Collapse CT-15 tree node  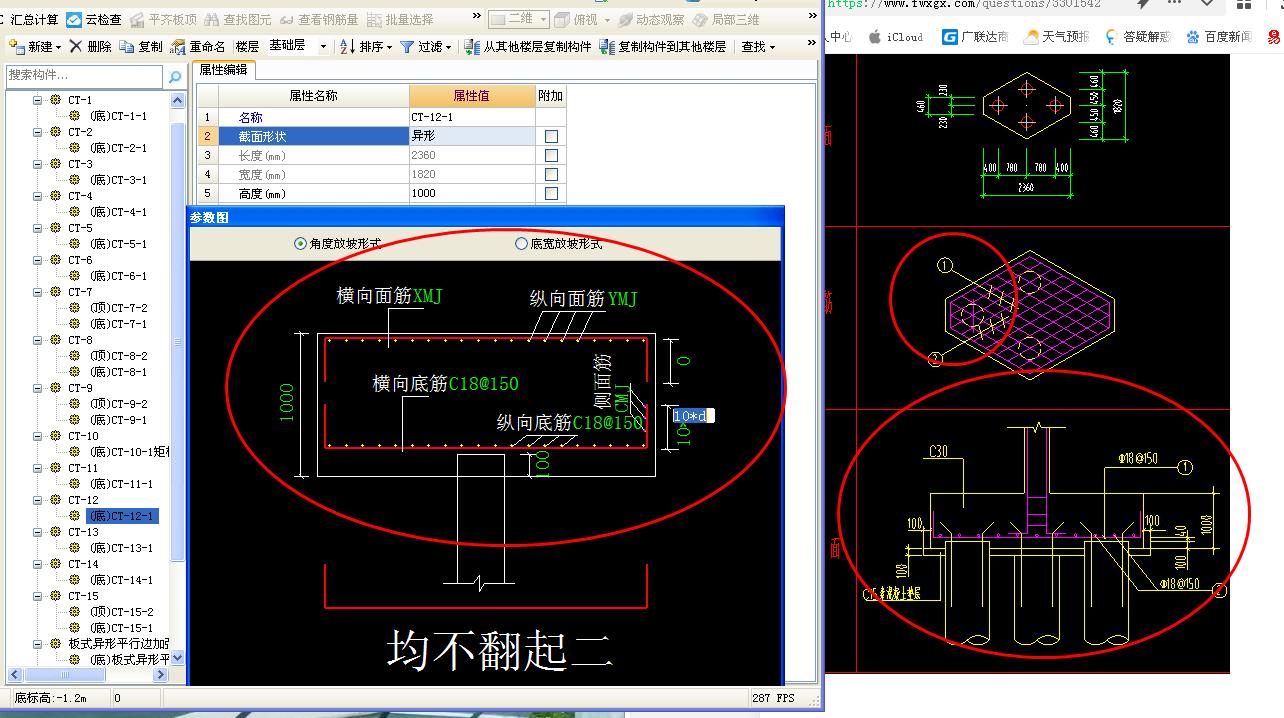(x=38, y=596)
